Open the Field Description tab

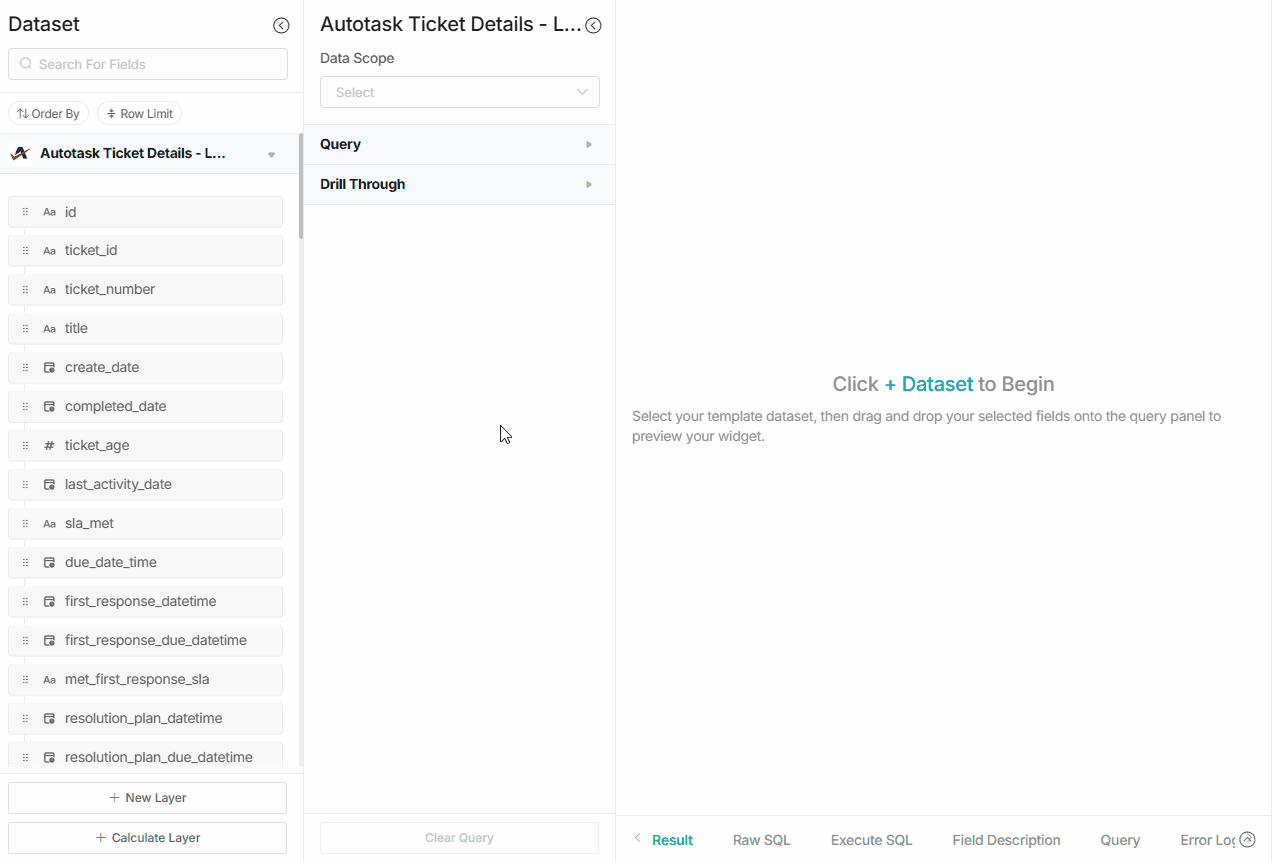[1006, 840]
